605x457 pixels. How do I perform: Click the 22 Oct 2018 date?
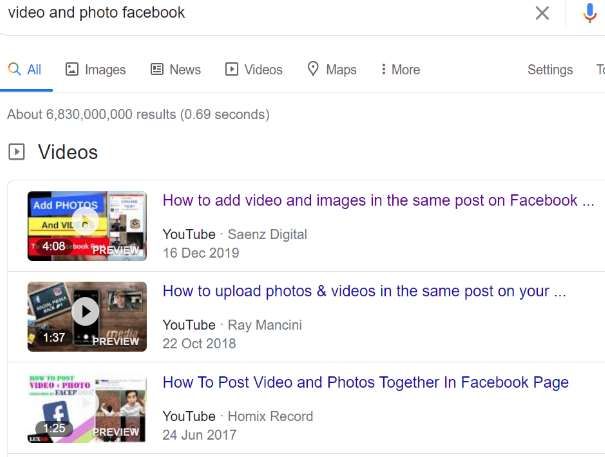(199, 344)
